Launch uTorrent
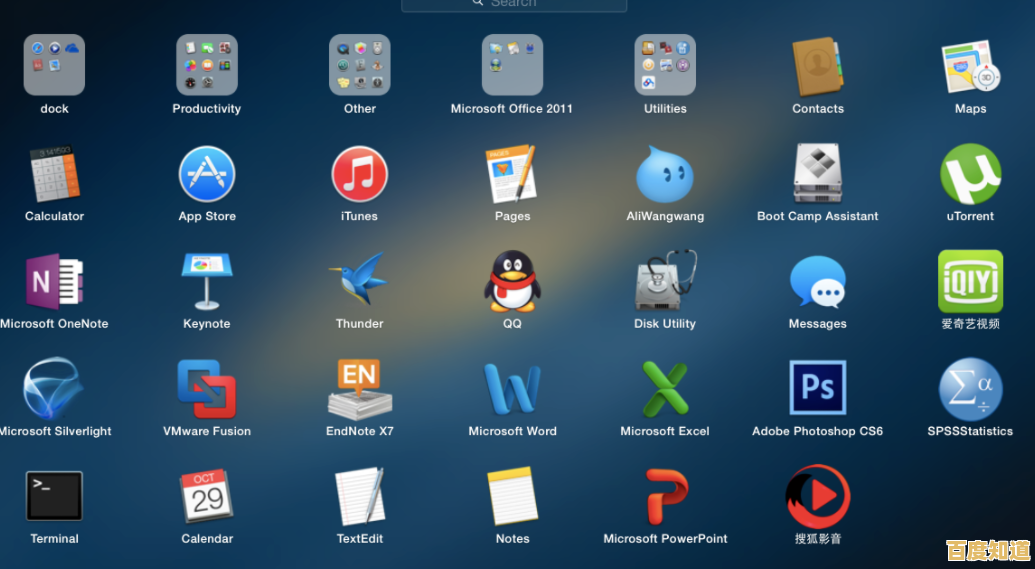This screenshot has height=569, width=1035. 970,175
